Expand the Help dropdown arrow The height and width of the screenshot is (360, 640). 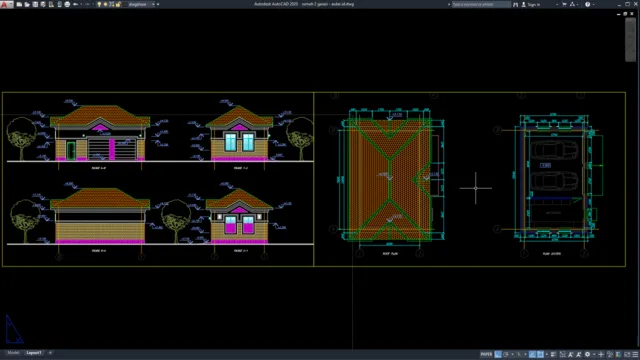click(x=594, y=4)
